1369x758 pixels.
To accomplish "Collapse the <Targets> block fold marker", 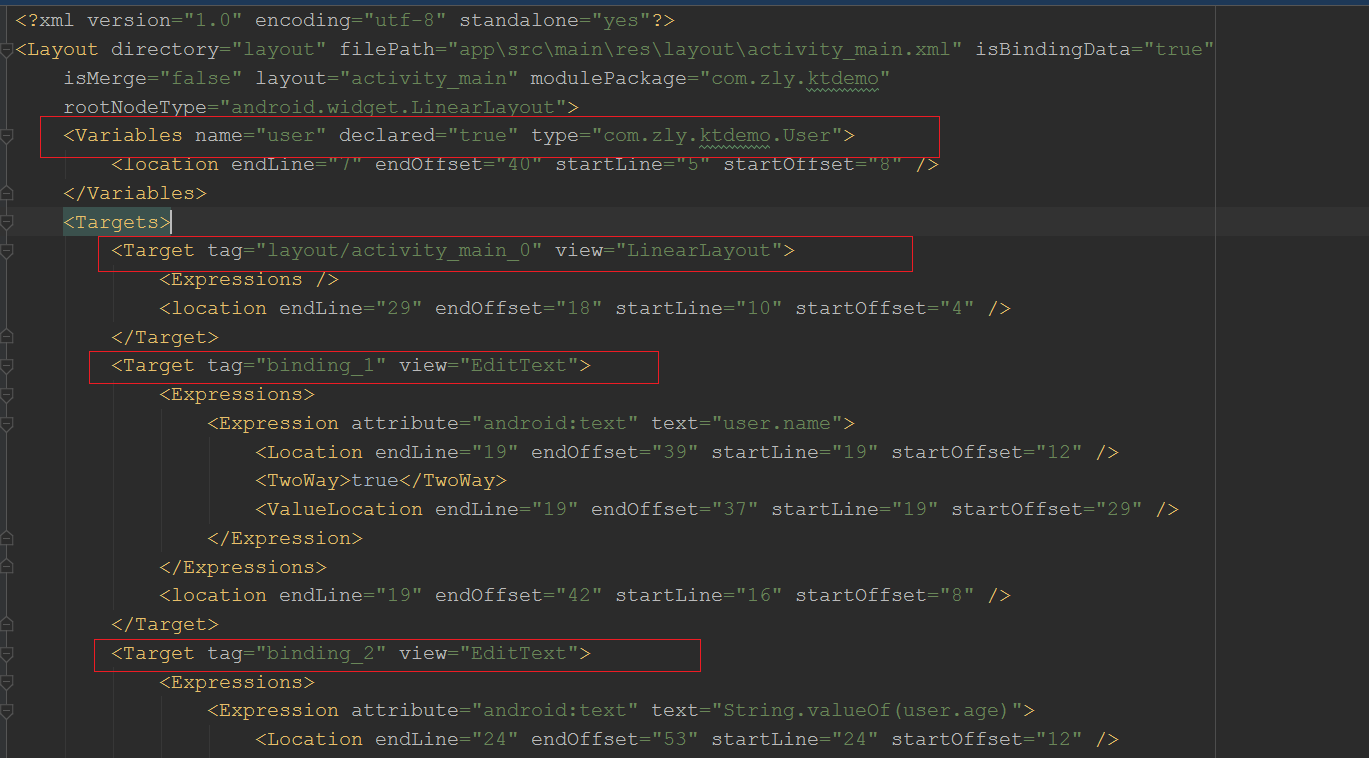I will 6,221.
